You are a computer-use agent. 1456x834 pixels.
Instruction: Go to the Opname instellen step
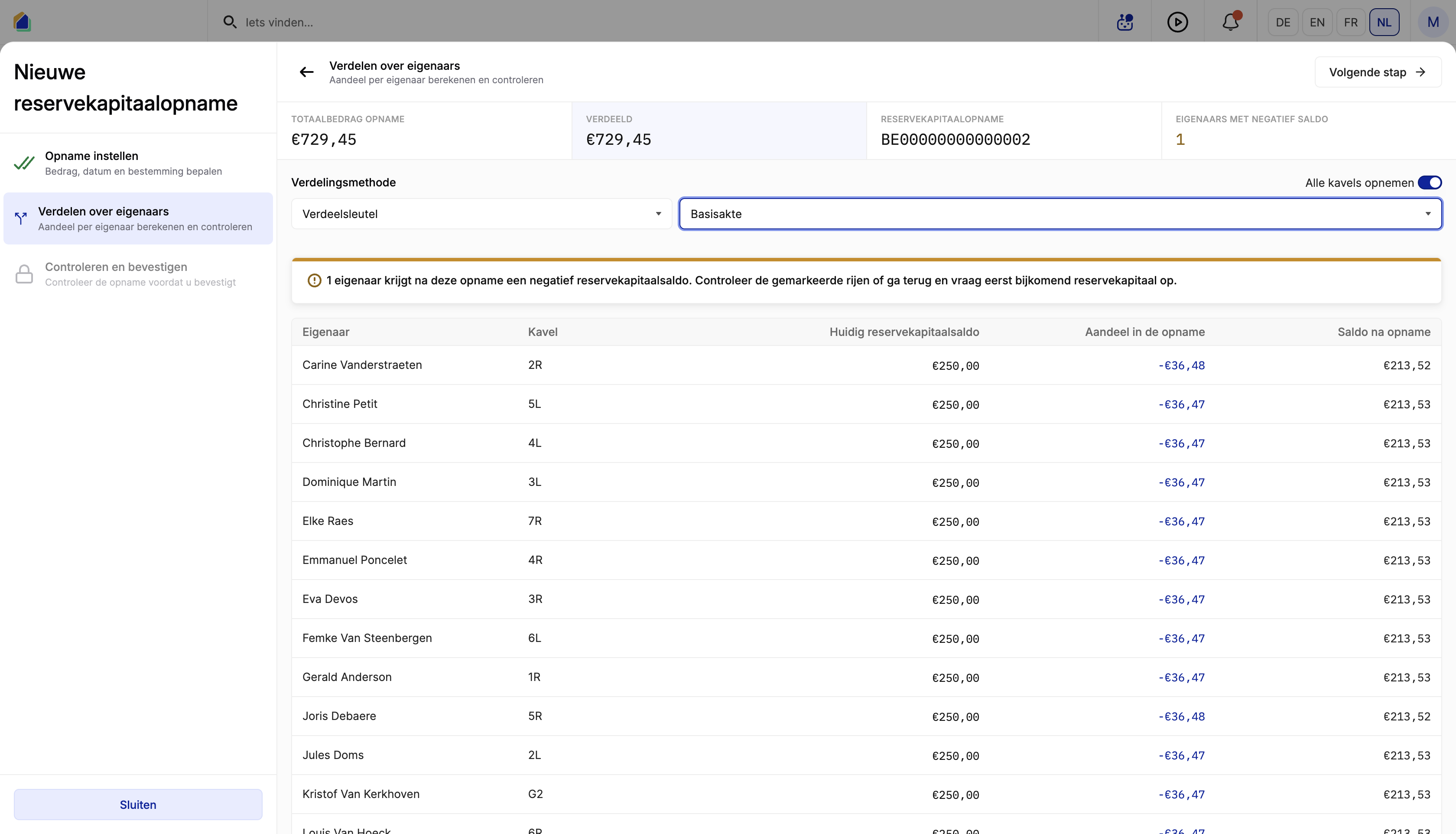[138, 163]
